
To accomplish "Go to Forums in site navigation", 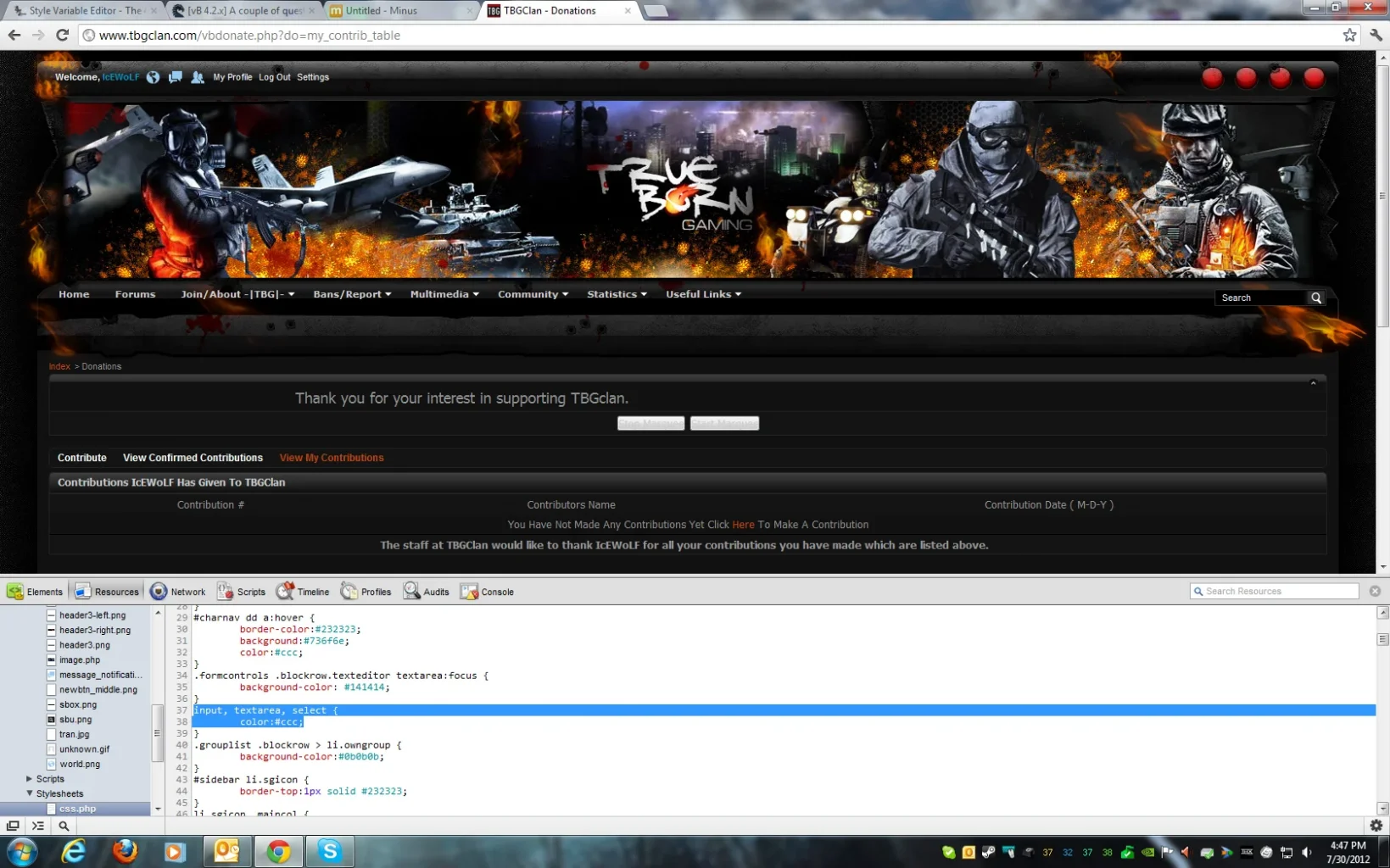I will [x=135, y=294].
